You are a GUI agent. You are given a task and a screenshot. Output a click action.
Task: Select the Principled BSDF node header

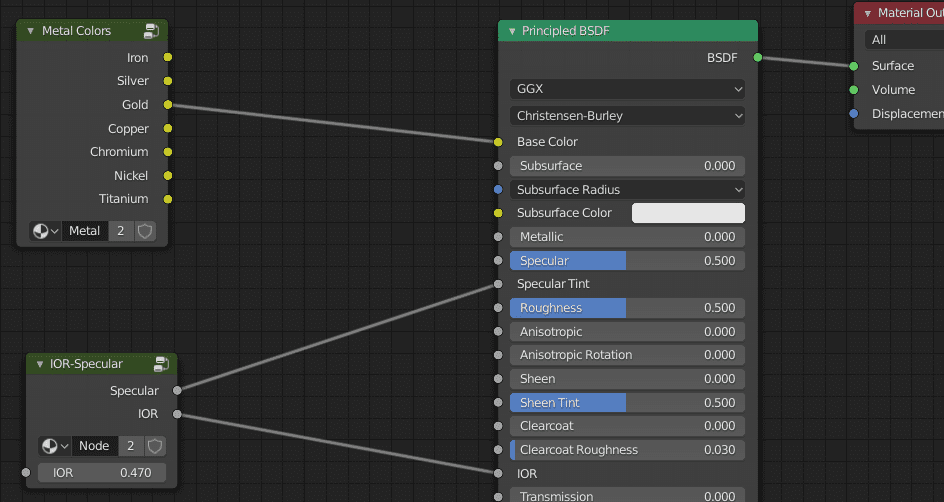627,31
